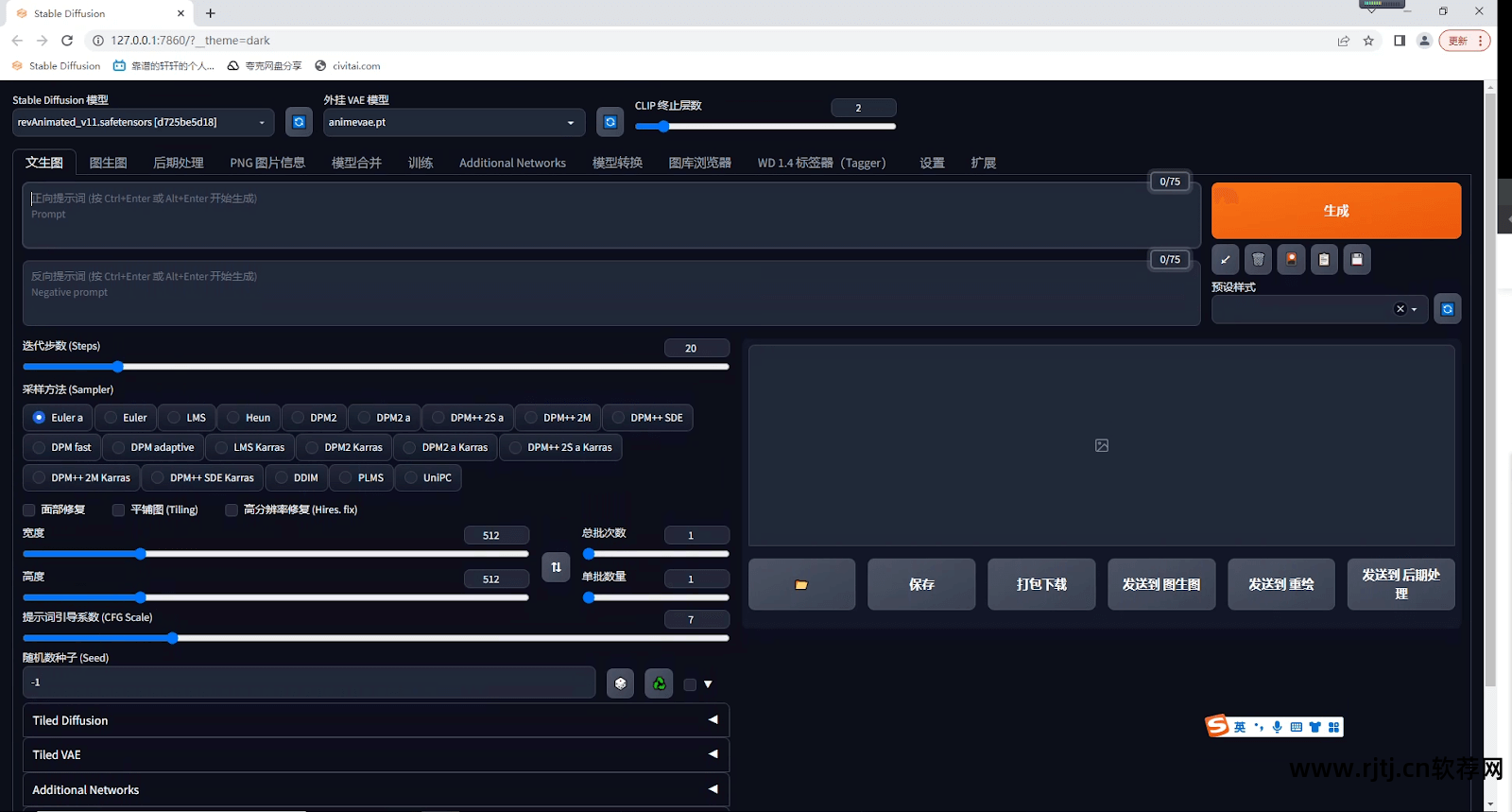Toggle browser side panel icon
This screenshot has height=812, width=1512.
tap(1400, 41)
